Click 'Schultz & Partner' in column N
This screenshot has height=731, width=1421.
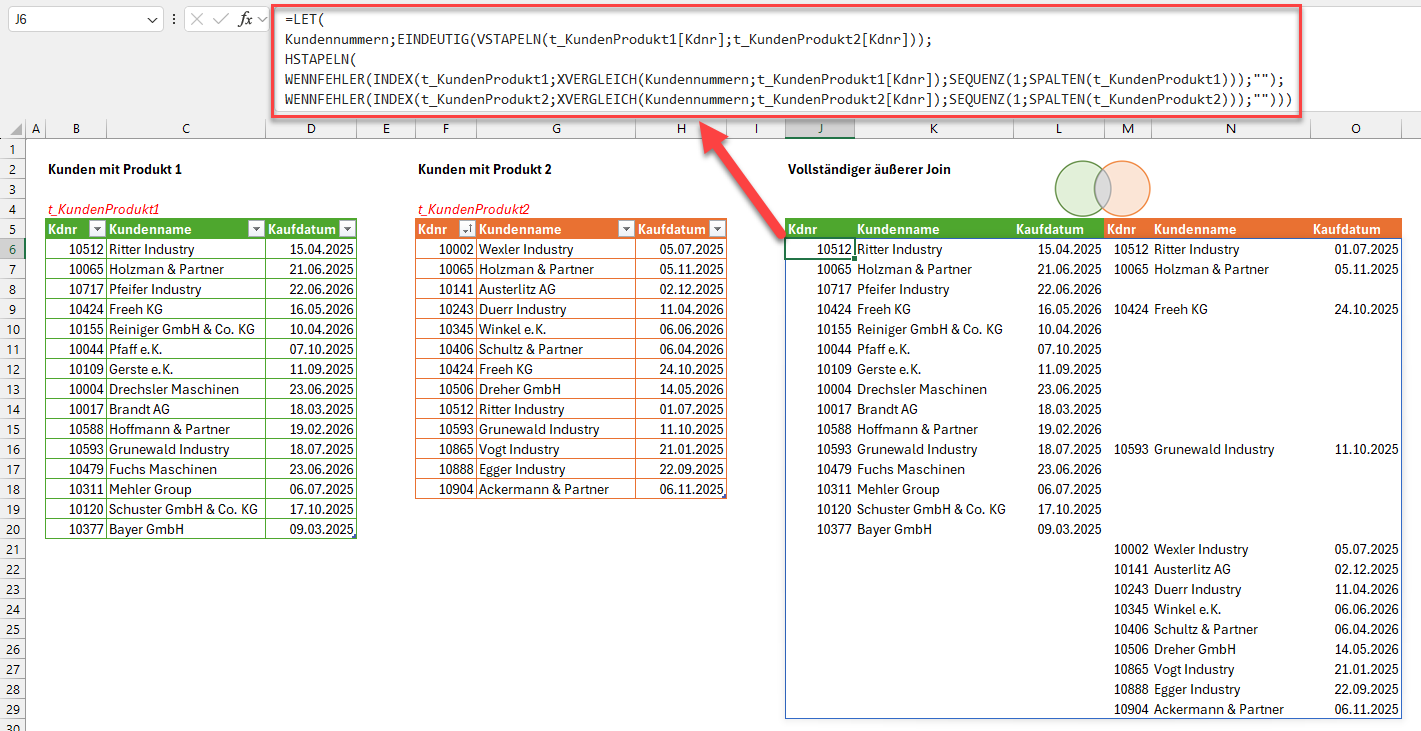click(x=1206, y=629)
